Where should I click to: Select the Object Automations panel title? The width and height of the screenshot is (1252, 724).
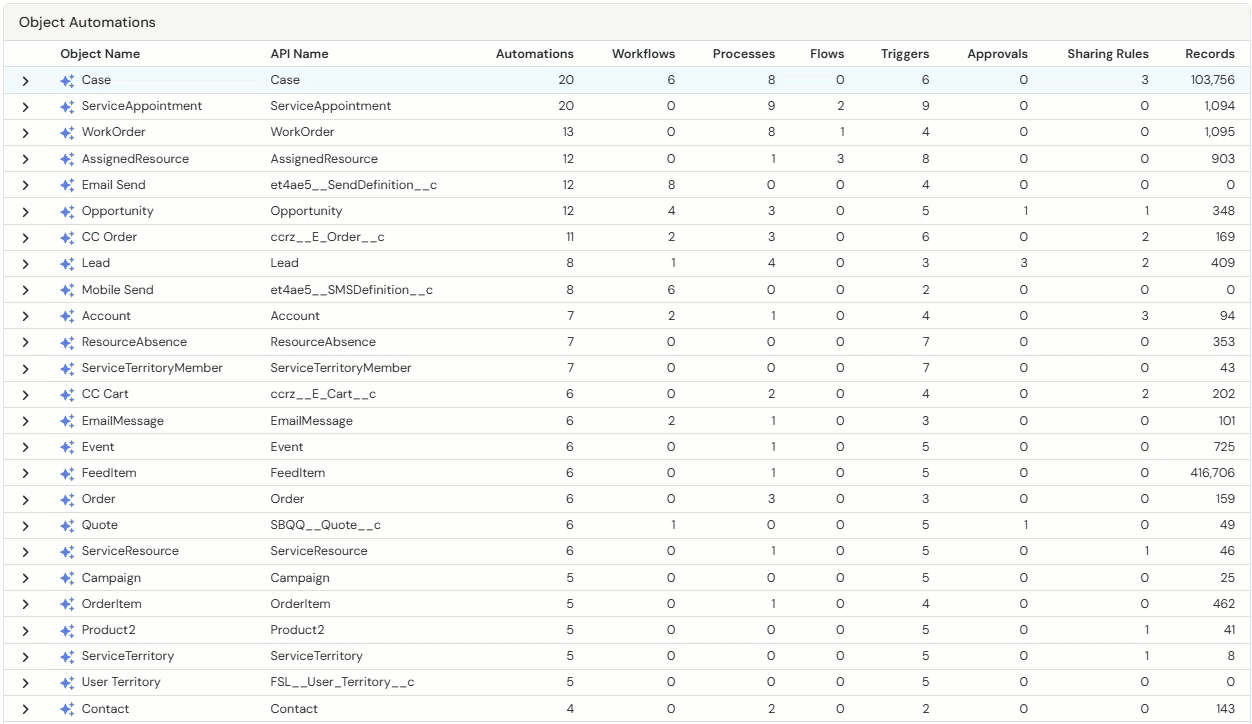pos(88,22)
